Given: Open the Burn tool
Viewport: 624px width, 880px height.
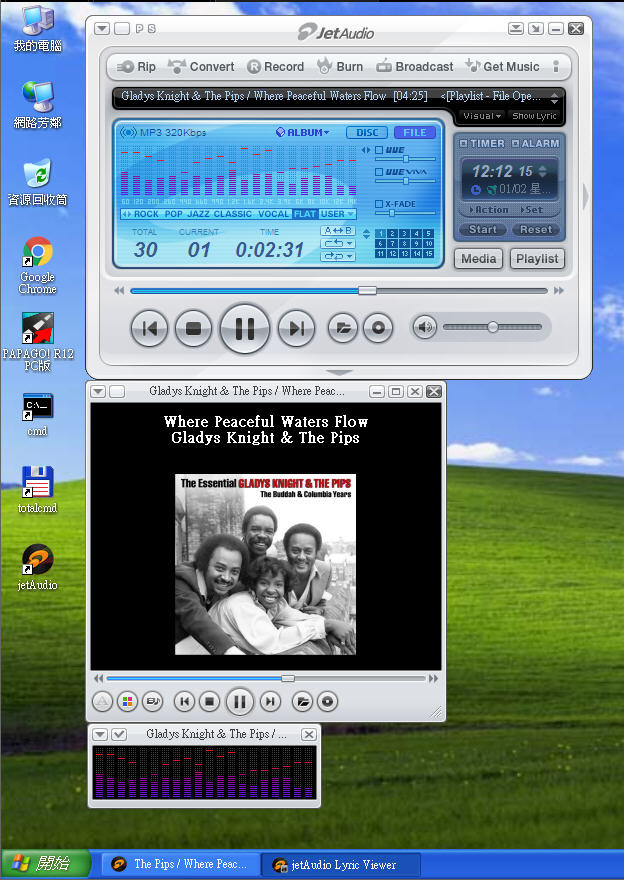Looking at the screenshot, I should click(x=339, y=67).
